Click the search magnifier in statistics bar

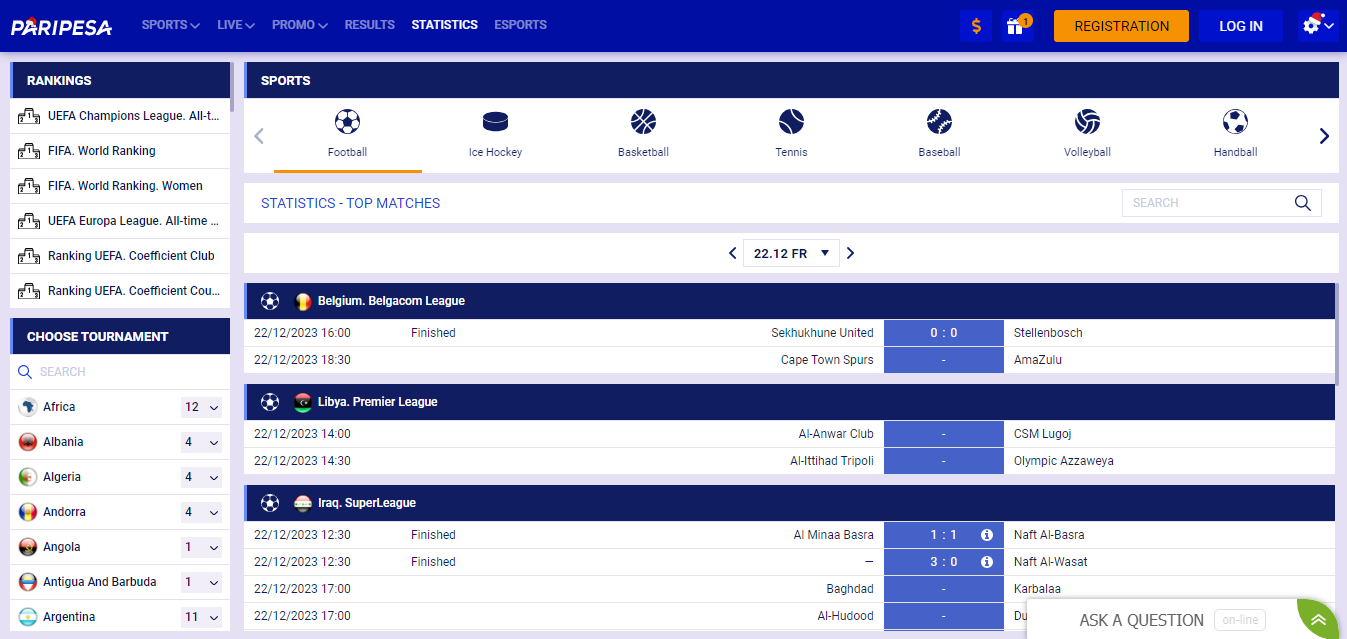coord(1303,203)
